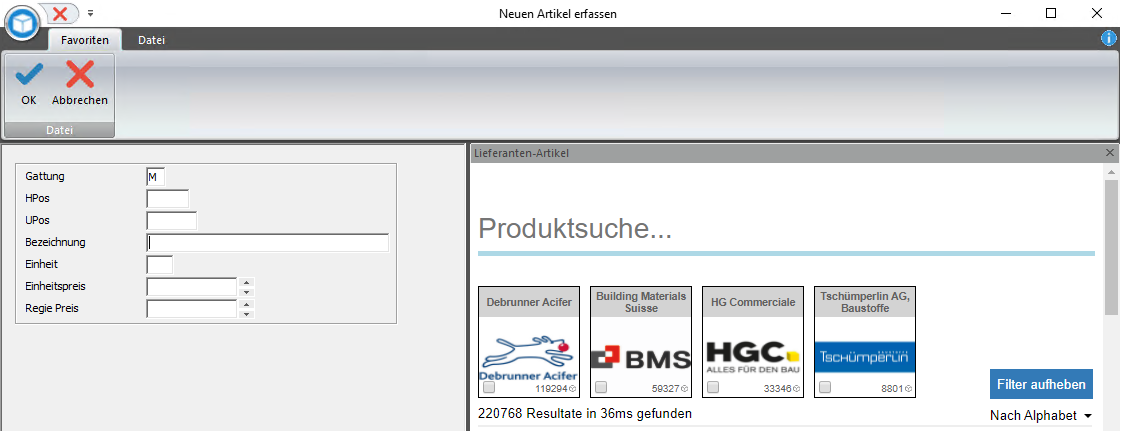Click into the Bezeichnung text field

[x=267, y=242]
